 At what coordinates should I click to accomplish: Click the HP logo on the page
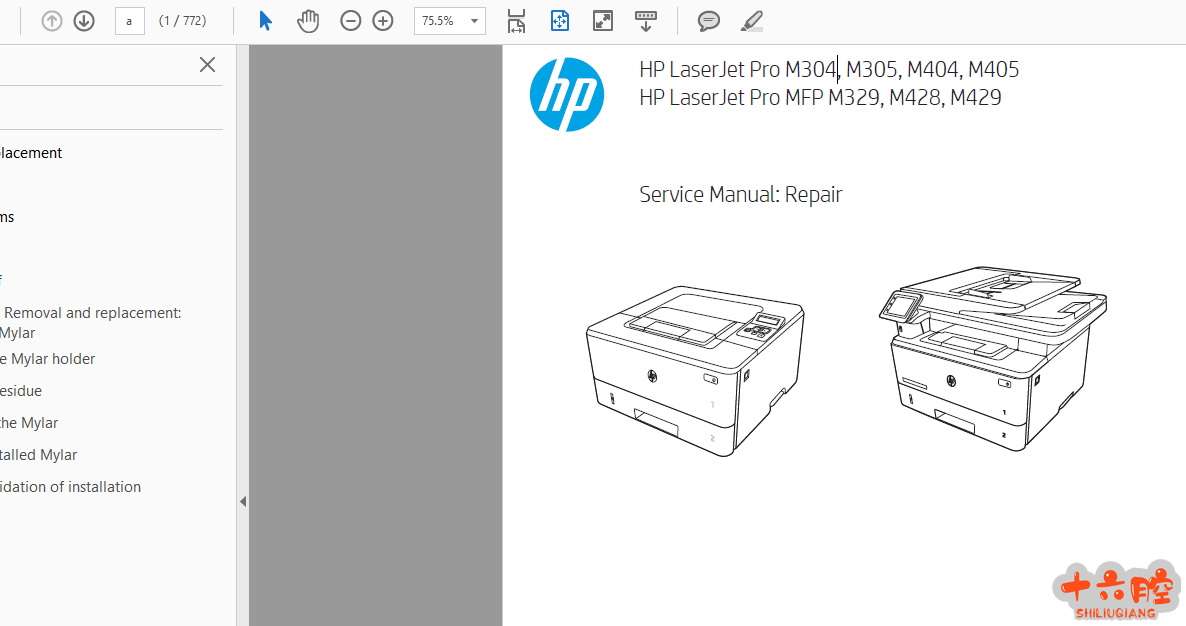pos(567,95)
